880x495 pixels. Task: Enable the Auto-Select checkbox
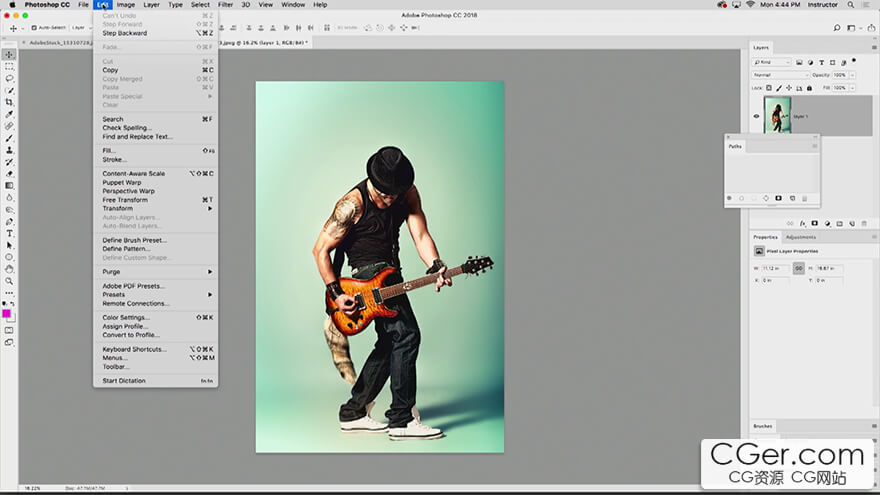pyautogui.click(x=34, y=28)
